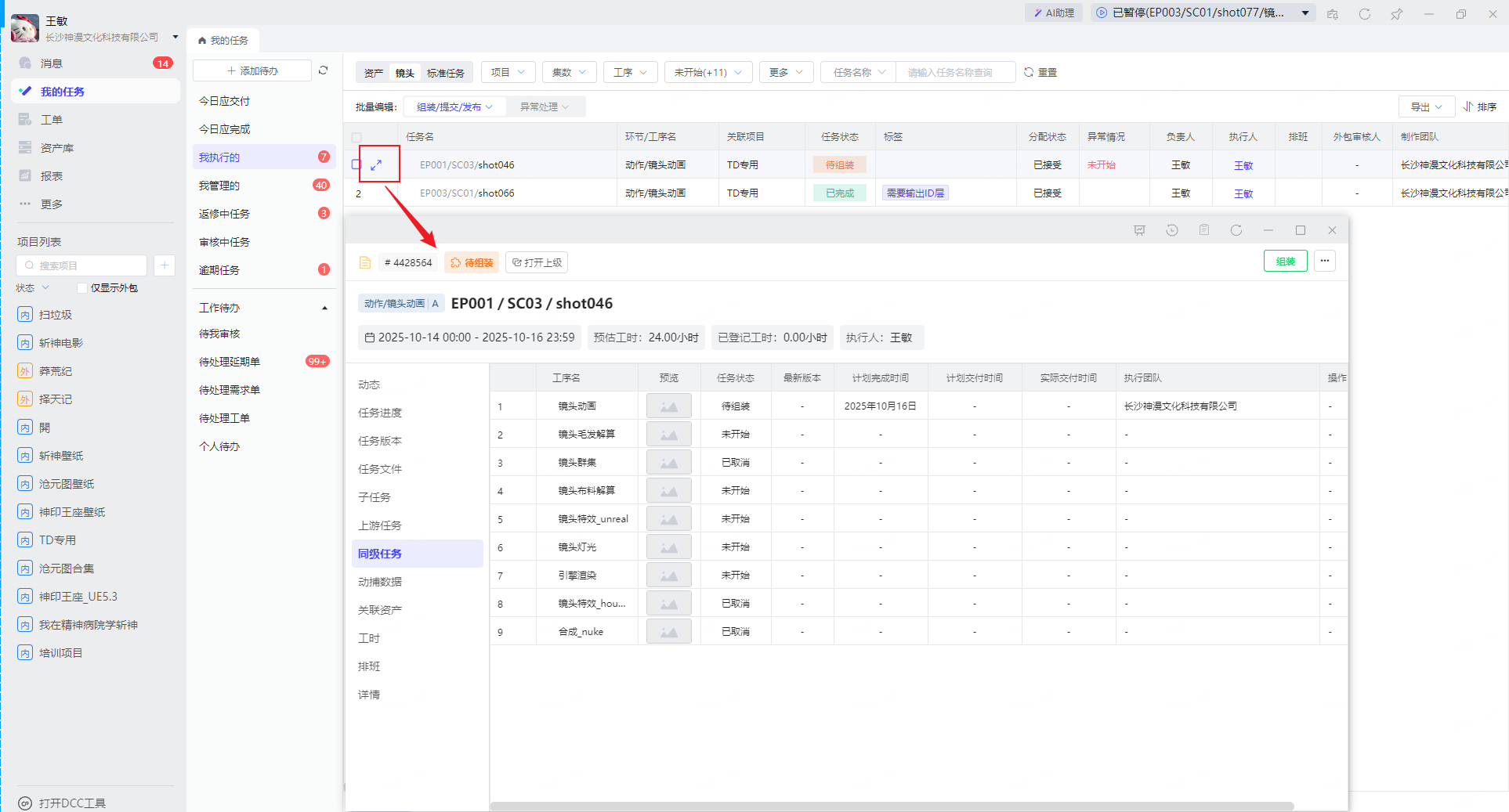Collapse the 工作待办 section
The image size is (1509, 812).
tap(324, 309)
